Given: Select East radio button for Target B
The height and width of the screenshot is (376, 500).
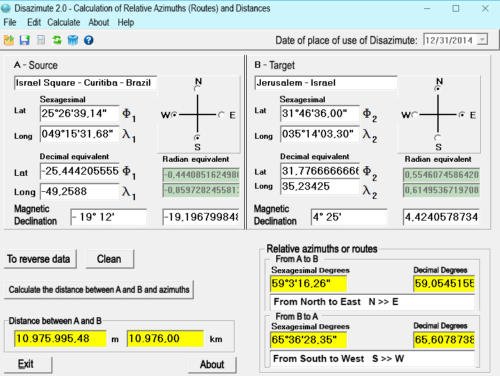Looking at the screenshot, I should [462, 115].
